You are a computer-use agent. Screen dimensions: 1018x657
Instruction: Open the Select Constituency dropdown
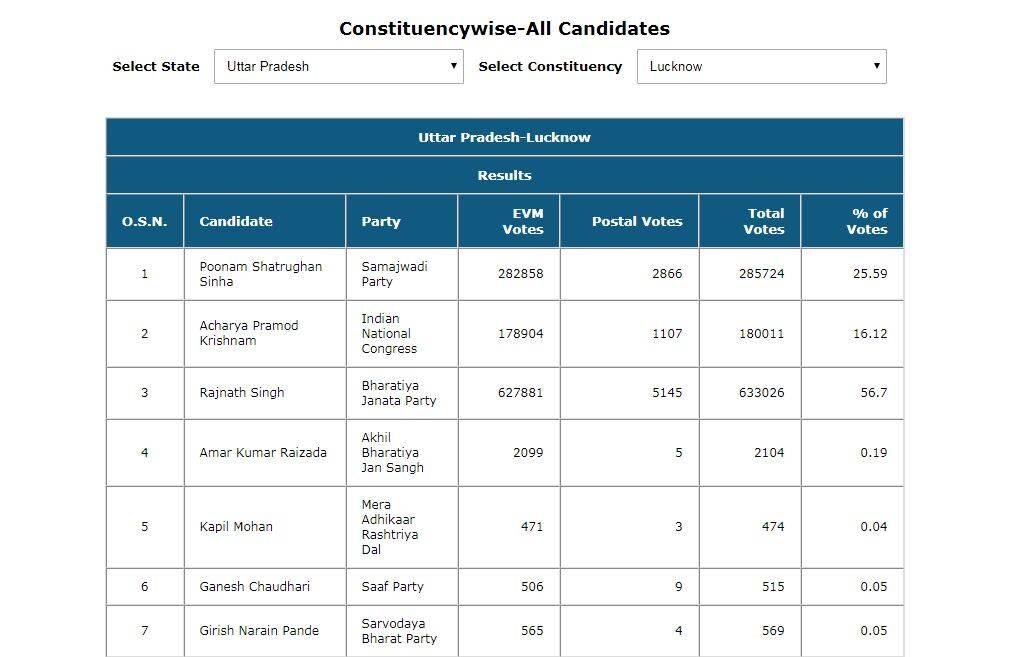pos(761,67)
